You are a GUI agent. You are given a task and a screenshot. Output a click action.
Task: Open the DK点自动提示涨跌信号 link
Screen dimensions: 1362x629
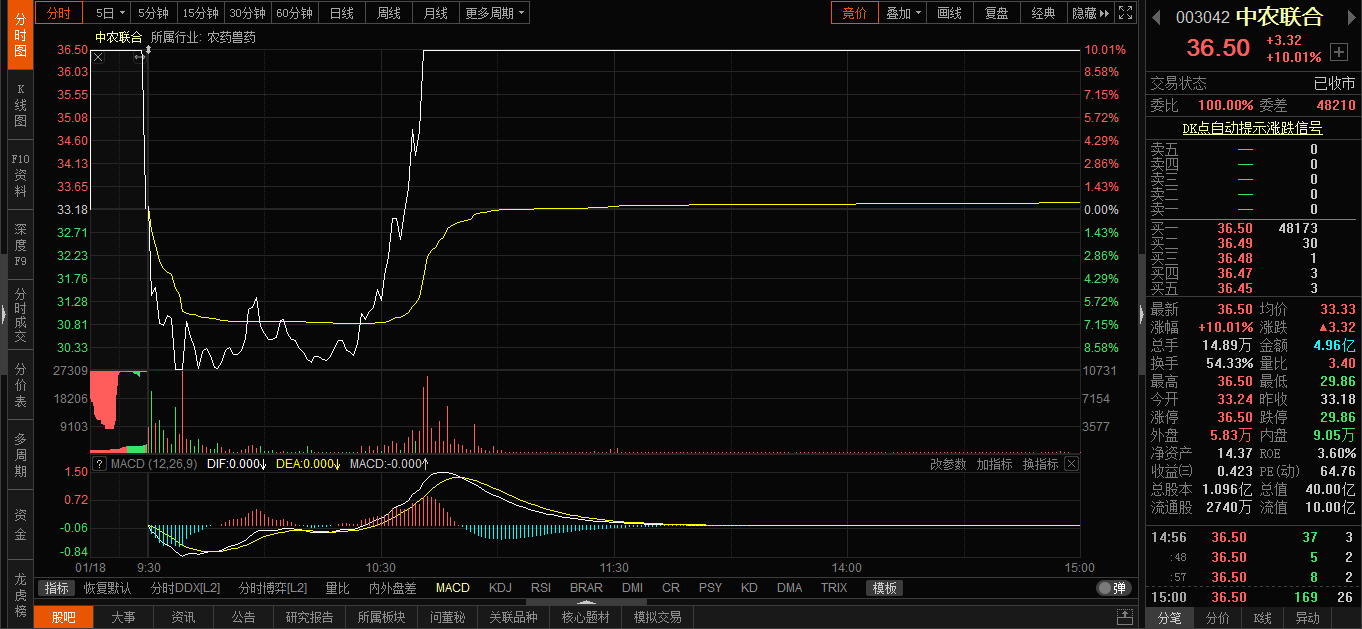click(1251, 128)
